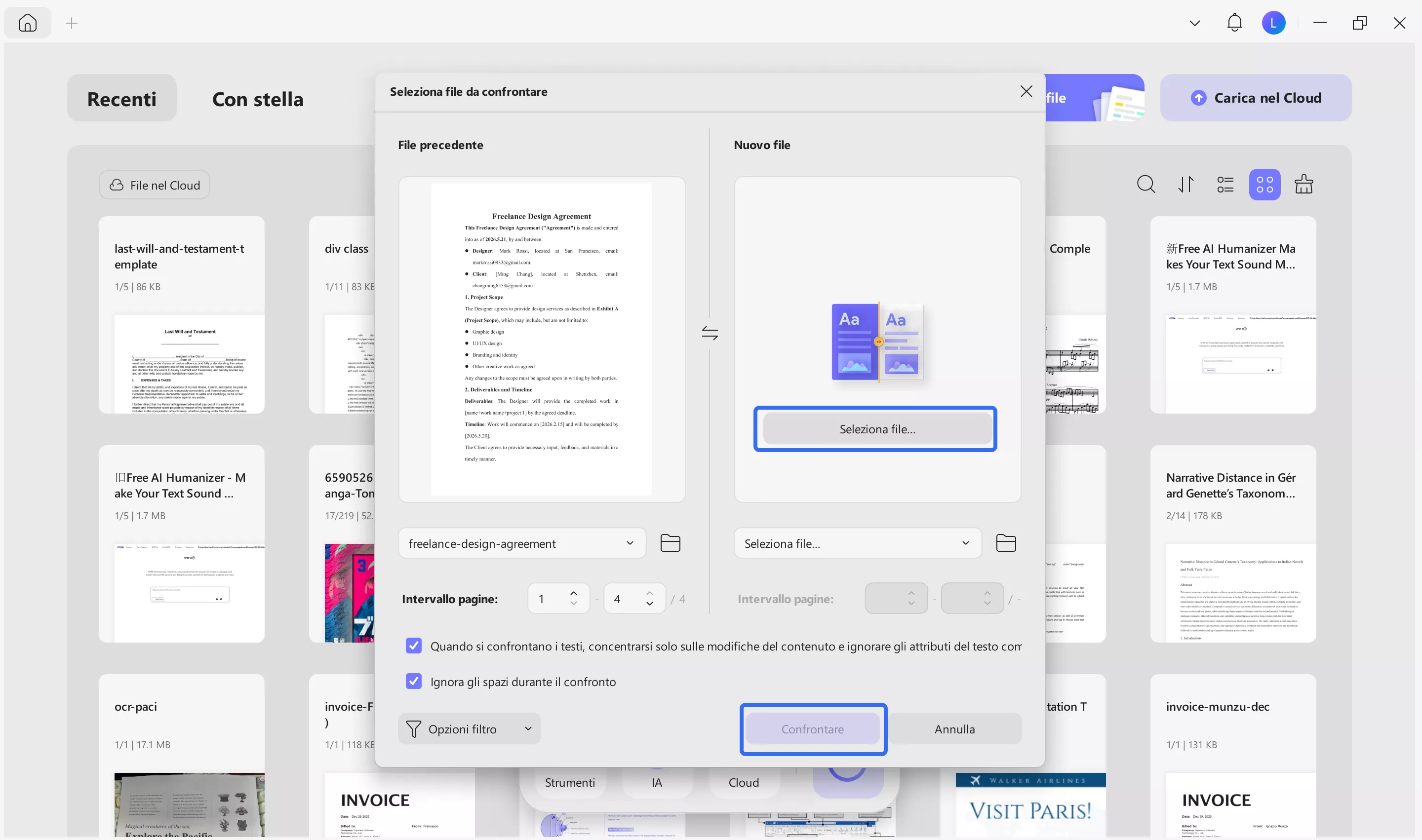
Task: Switch to list view layout
Action: point(1225,184)
